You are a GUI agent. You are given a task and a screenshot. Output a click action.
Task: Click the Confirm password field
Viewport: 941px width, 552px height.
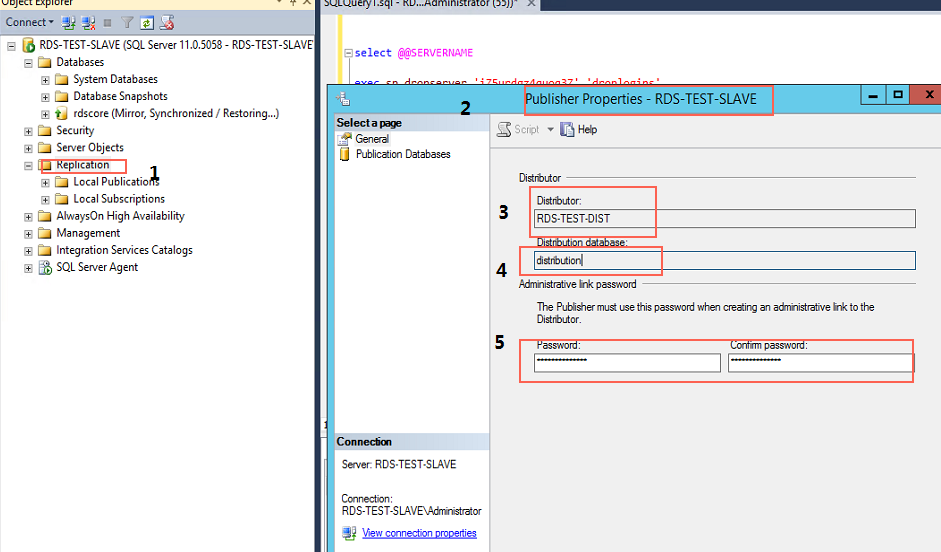pos(820,362)
